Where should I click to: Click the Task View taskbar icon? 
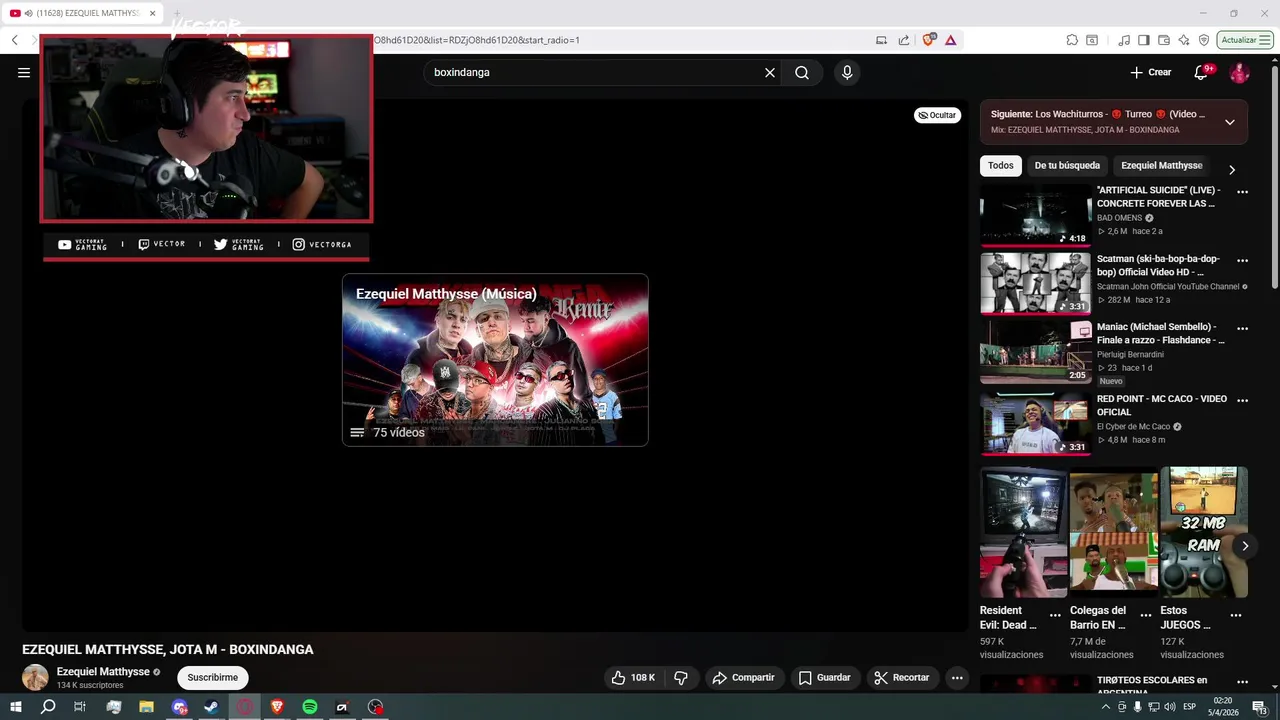[x=80, y=707]
